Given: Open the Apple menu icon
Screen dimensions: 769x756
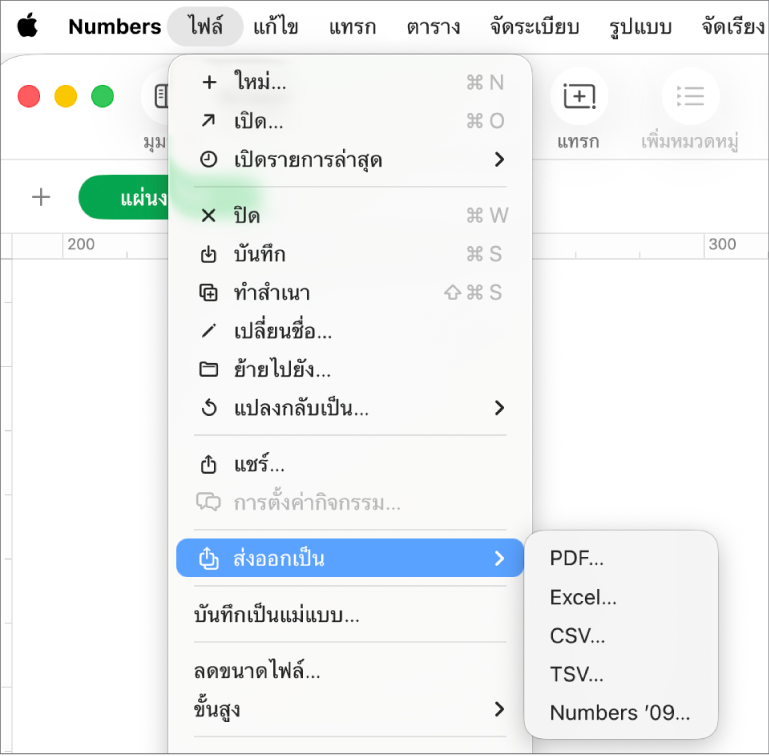Looking at the screenshot, I should point(27,26).
